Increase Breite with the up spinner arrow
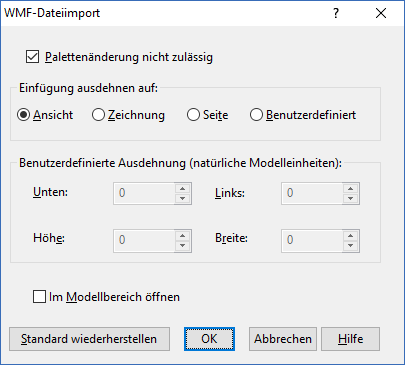The width and height of the screenshot is (405, 365). pyautogui.click(x=351, y=235)
